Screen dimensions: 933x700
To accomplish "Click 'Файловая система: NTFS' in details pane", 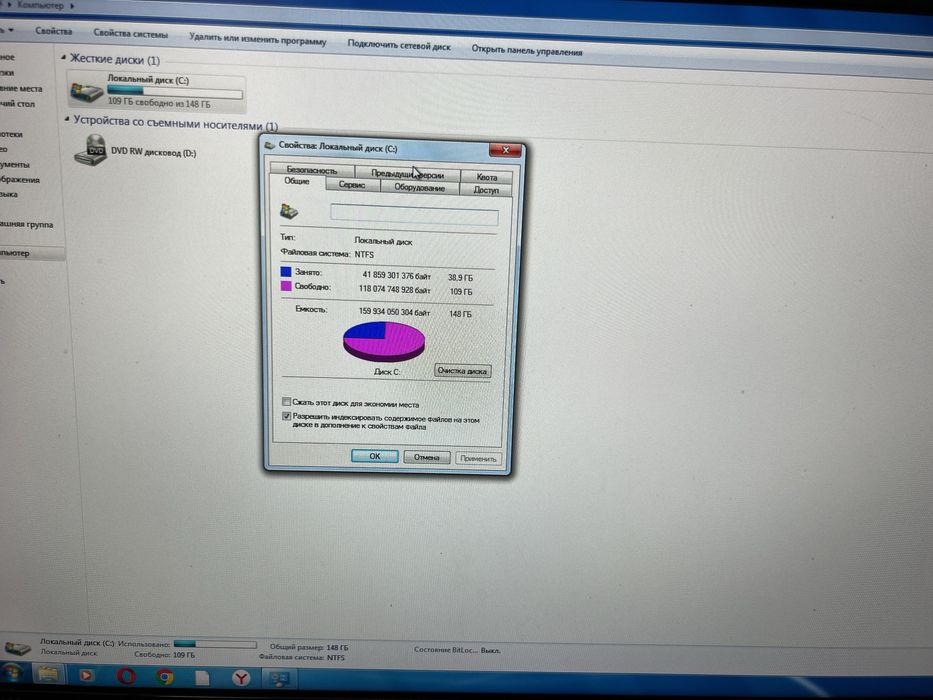I will point(302,657).
